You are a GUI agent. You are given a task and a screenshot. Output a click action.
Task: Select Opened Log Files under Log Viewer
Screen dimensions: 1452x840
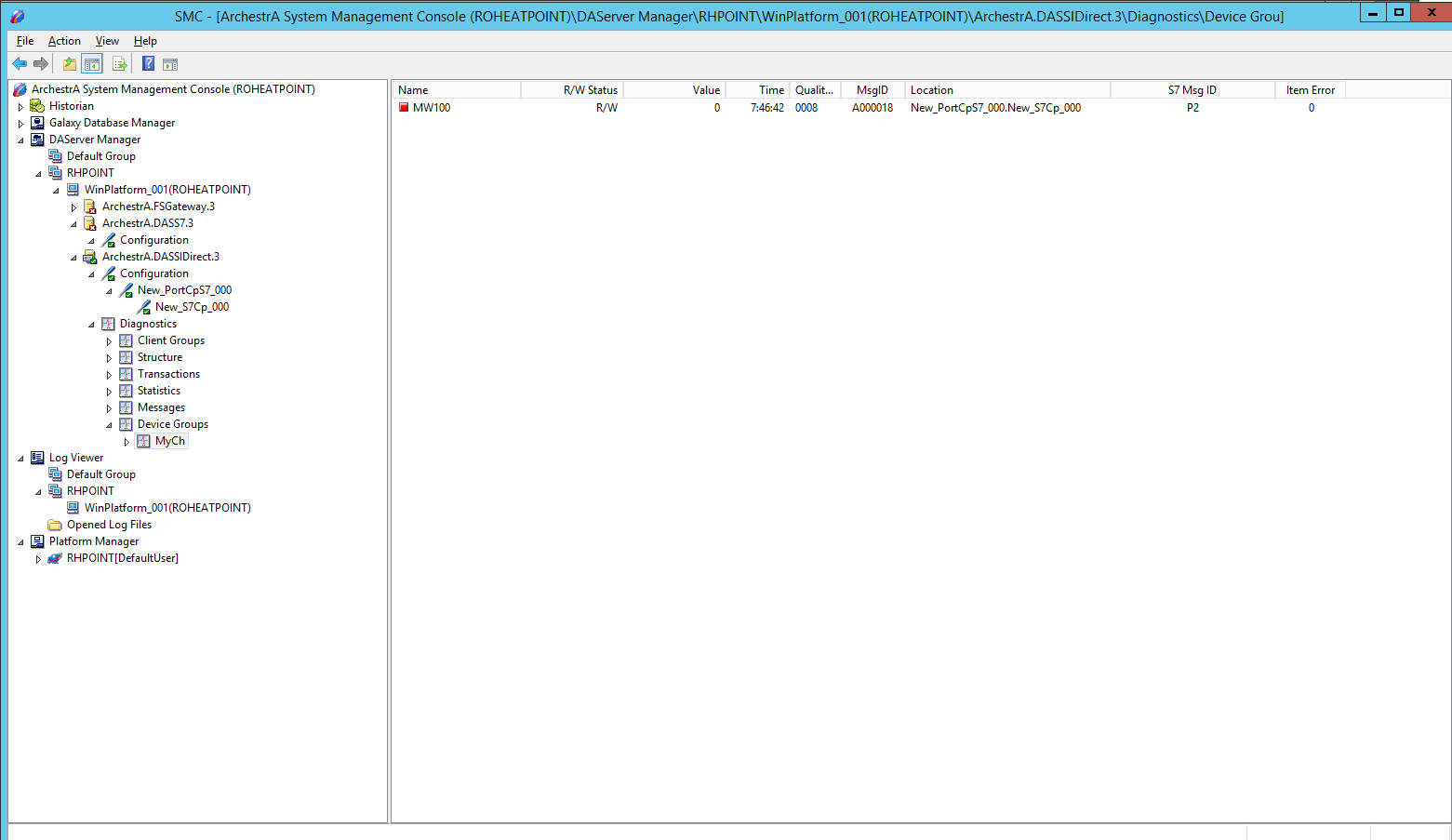109,525
